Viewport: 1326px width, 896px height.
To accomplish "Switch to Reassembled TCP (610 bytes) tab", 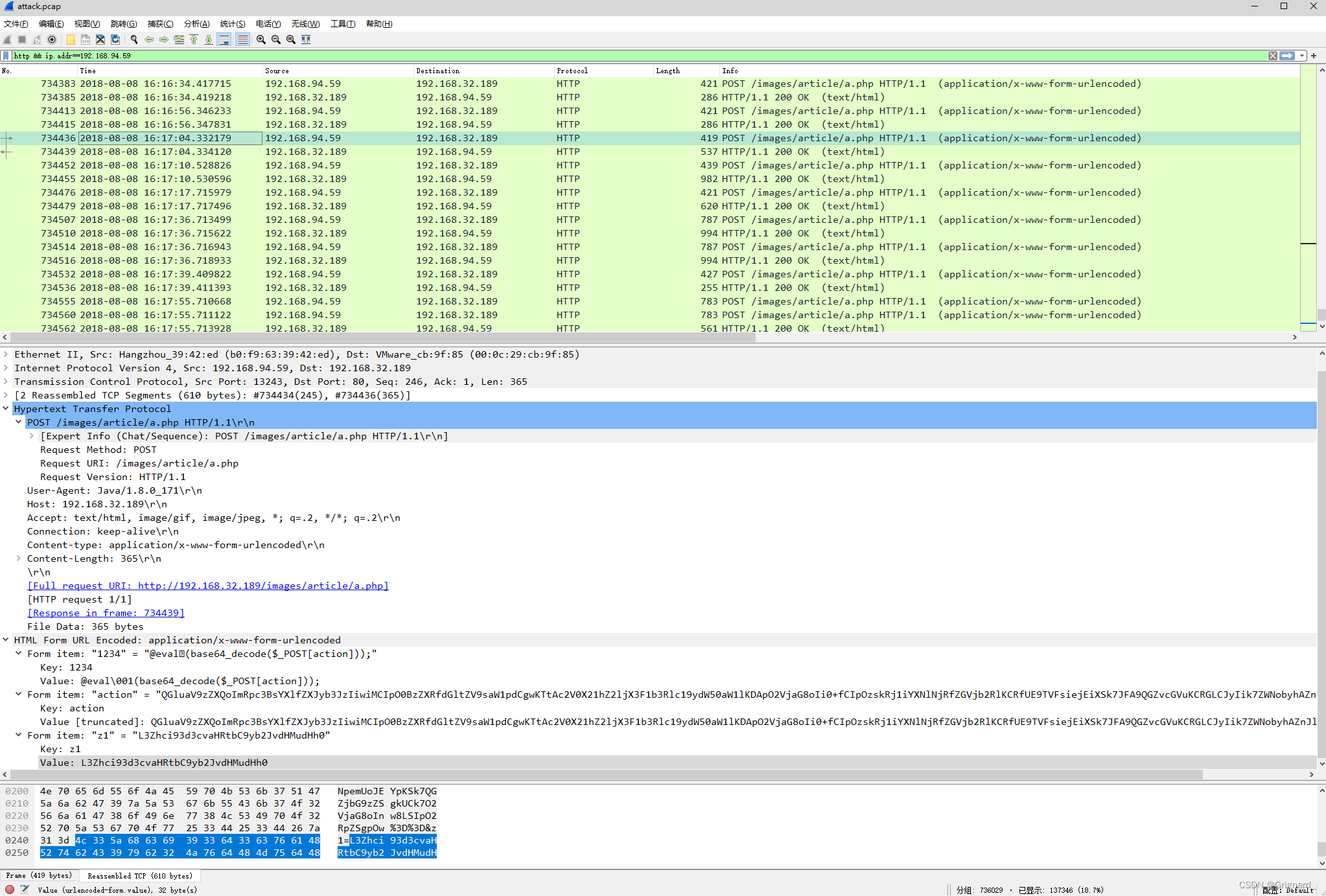I will click(140, 876).
